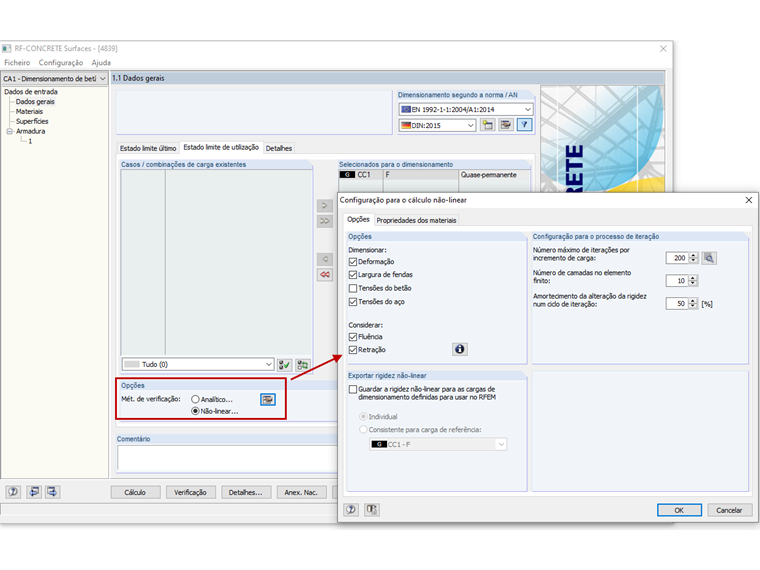Click help icon in main window footer

click(x=13, y=492)
